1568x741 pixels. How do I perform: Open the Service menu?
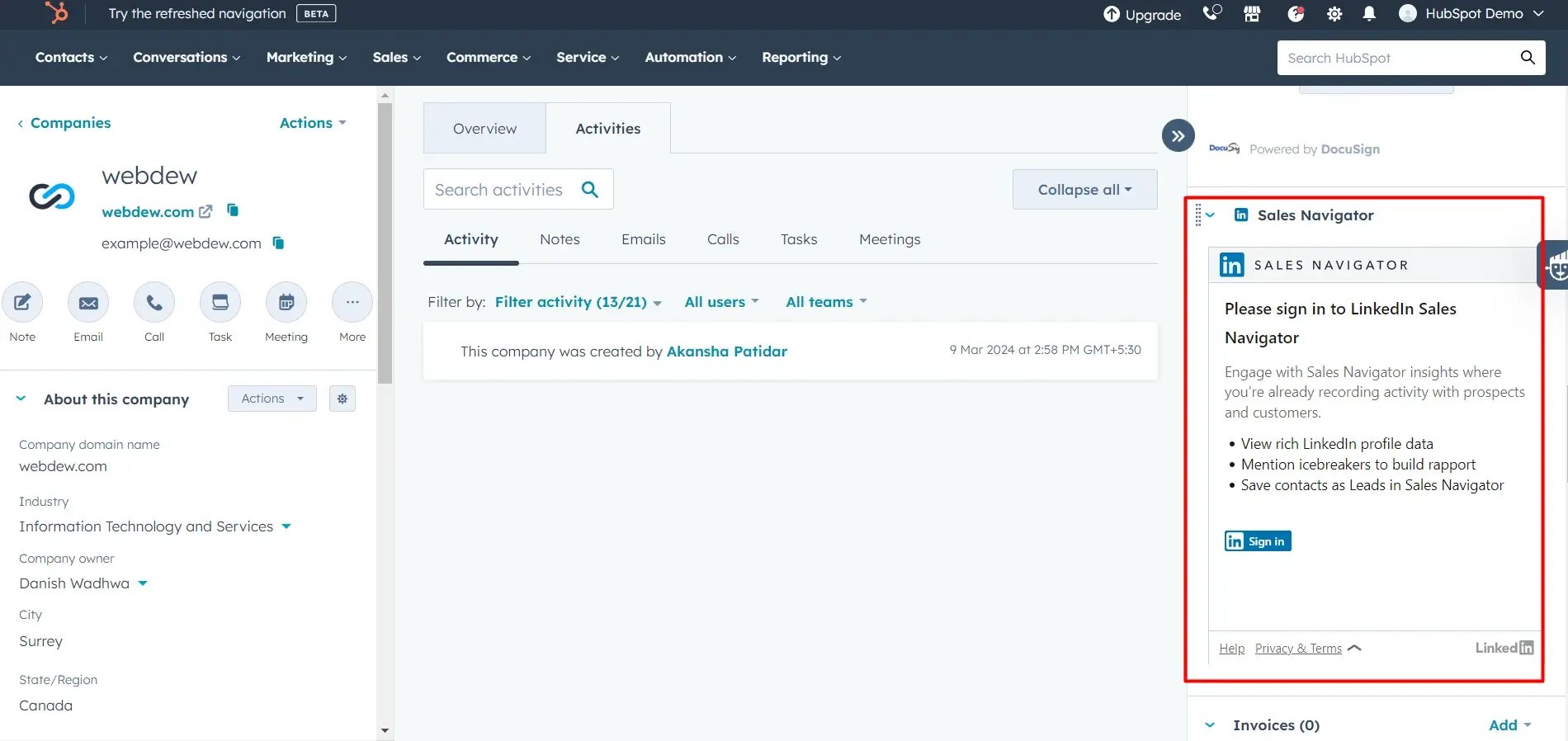coord(588,57)
